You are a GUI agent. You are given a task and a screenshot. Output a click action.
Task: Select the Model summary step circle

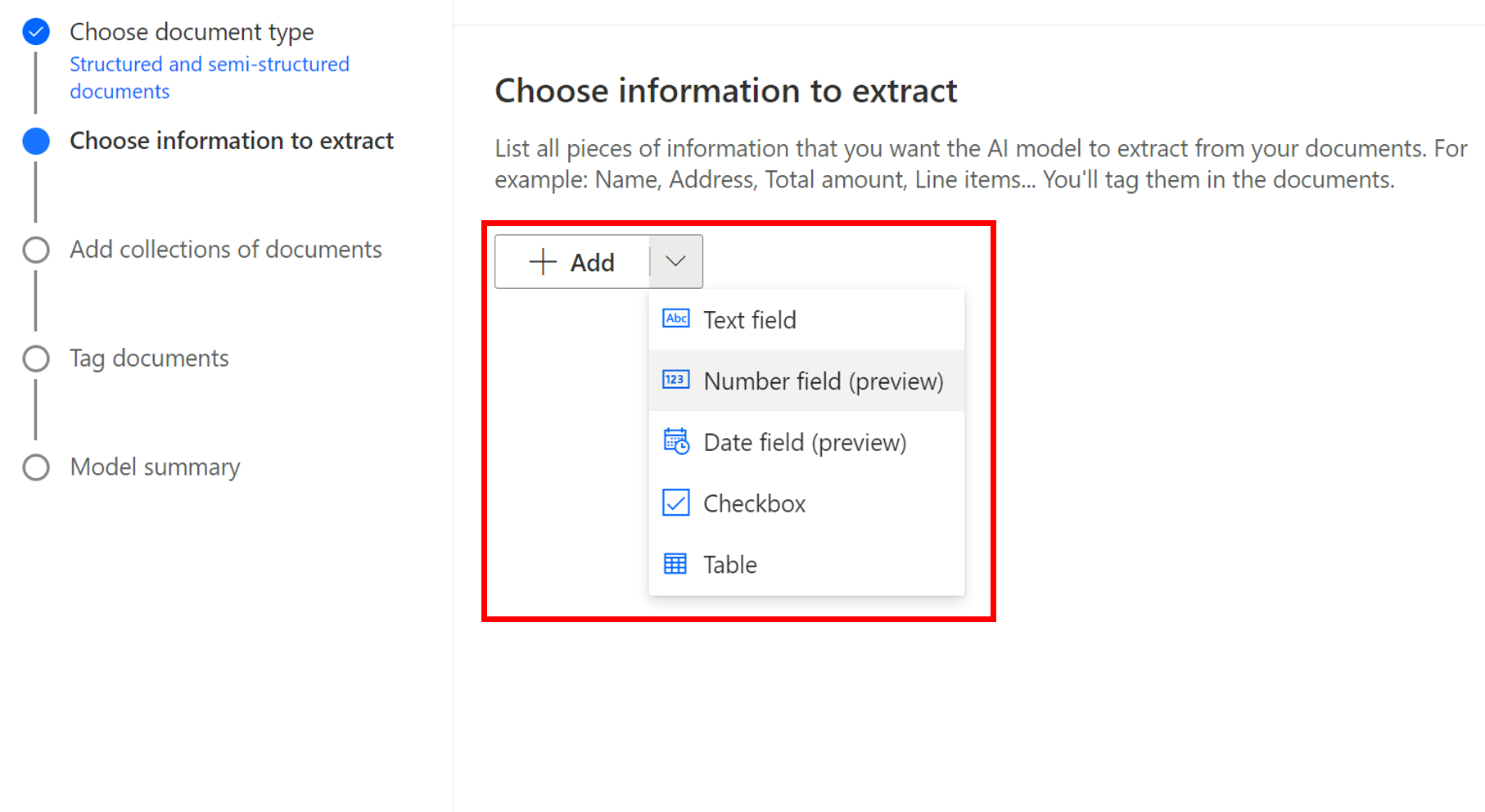point(36,467)
